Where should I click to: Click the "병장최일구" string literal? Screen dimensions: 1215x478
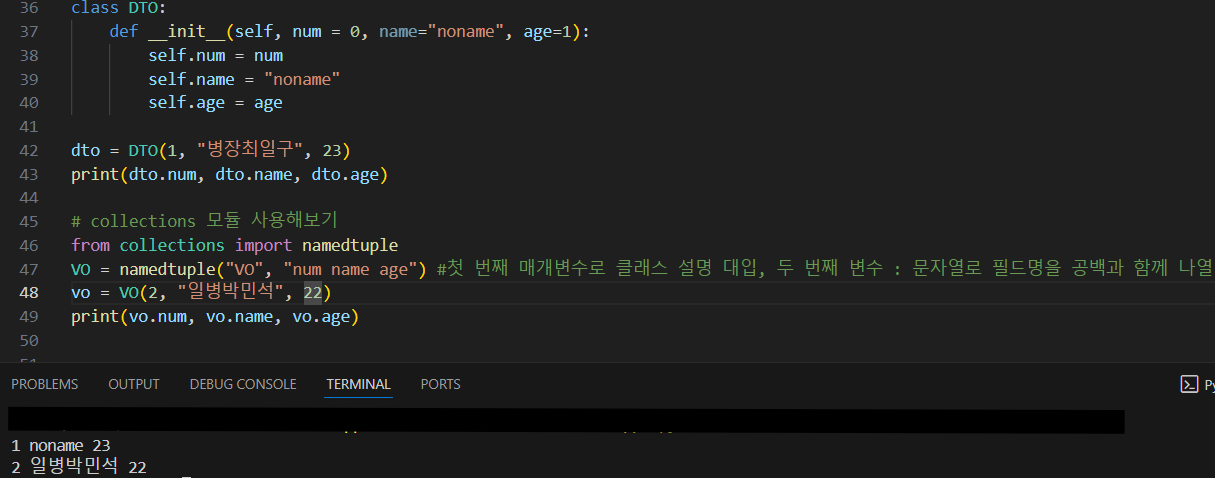coord(250,150)
